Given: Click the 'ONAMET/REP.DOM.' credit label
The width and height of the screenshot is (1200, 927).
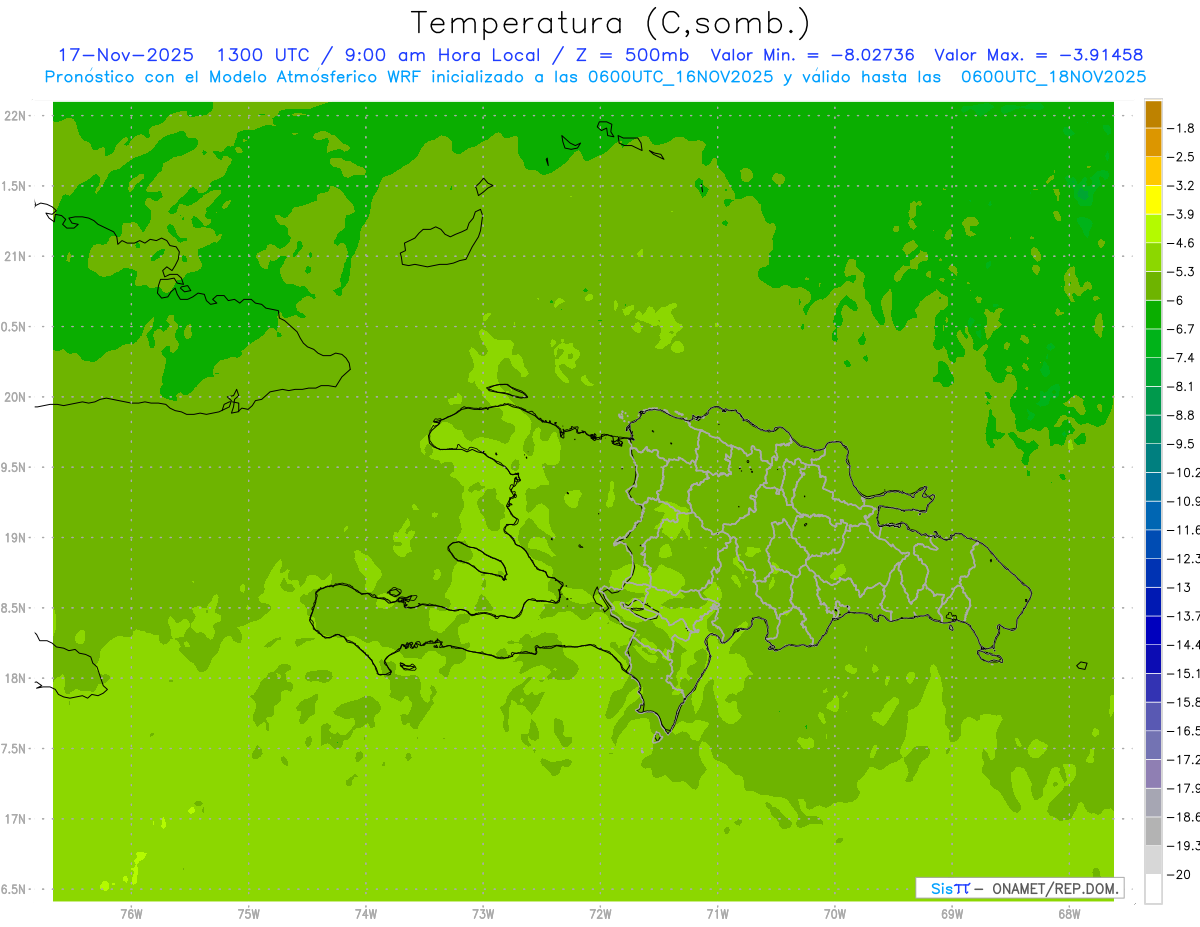Looking at the screenshot, I should click(x=1056, y=888).
